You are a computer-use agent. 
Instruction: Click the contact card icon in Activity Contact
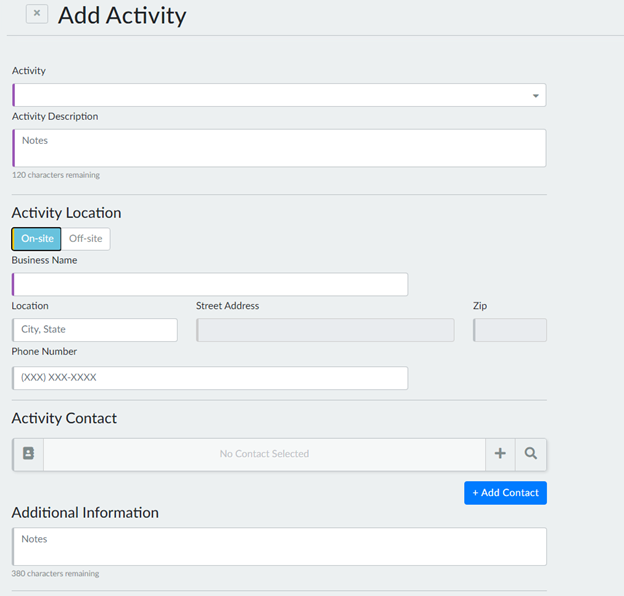28,454
